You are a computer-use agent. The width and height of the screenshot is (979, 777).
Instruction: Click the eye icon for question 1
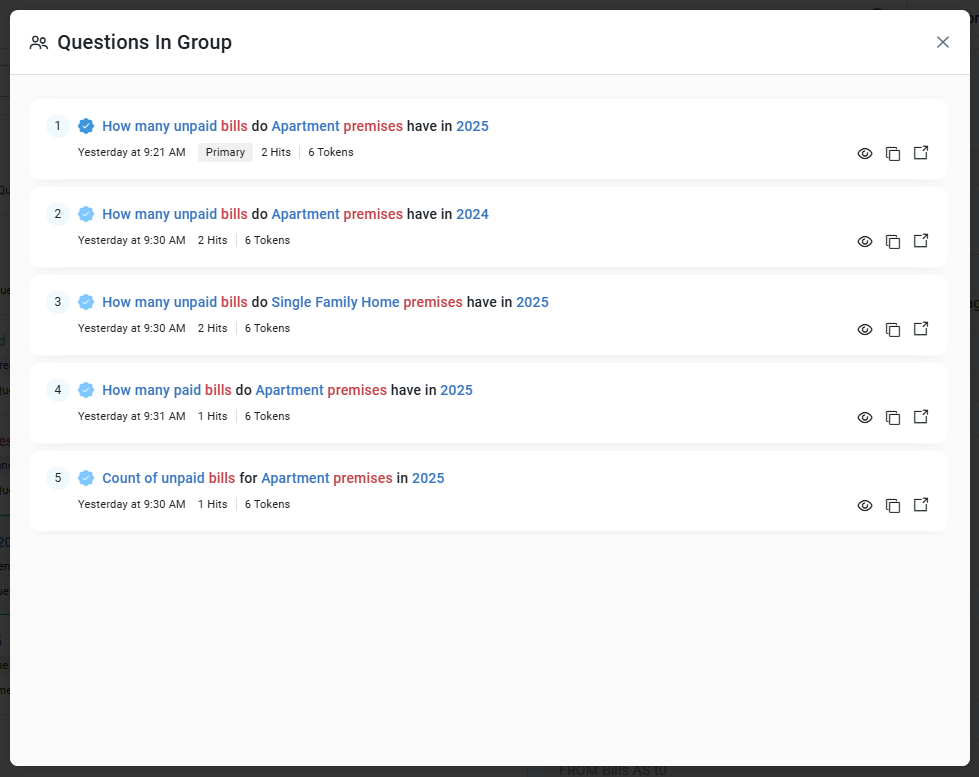point(865,154)
